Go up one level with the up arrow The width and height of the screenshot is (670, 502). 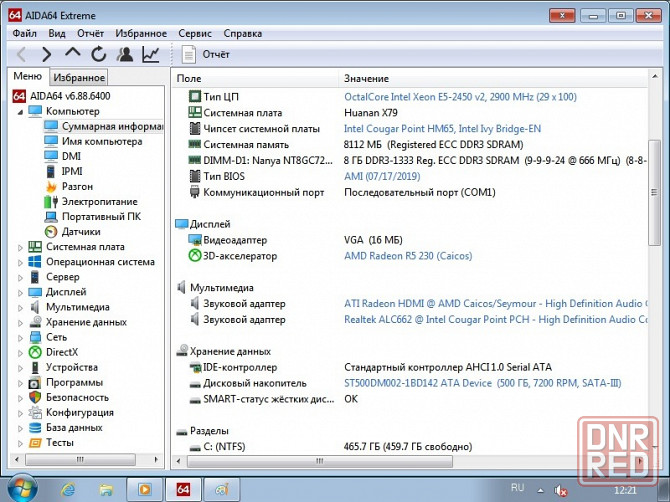pyautogui.click(x=73, y=53)
